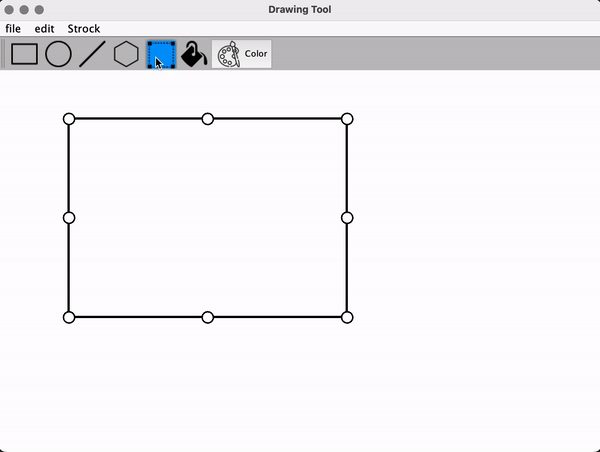Select the Hexagon polygon tool
Viewport: 600px width, 452px height.
(126, 54)
